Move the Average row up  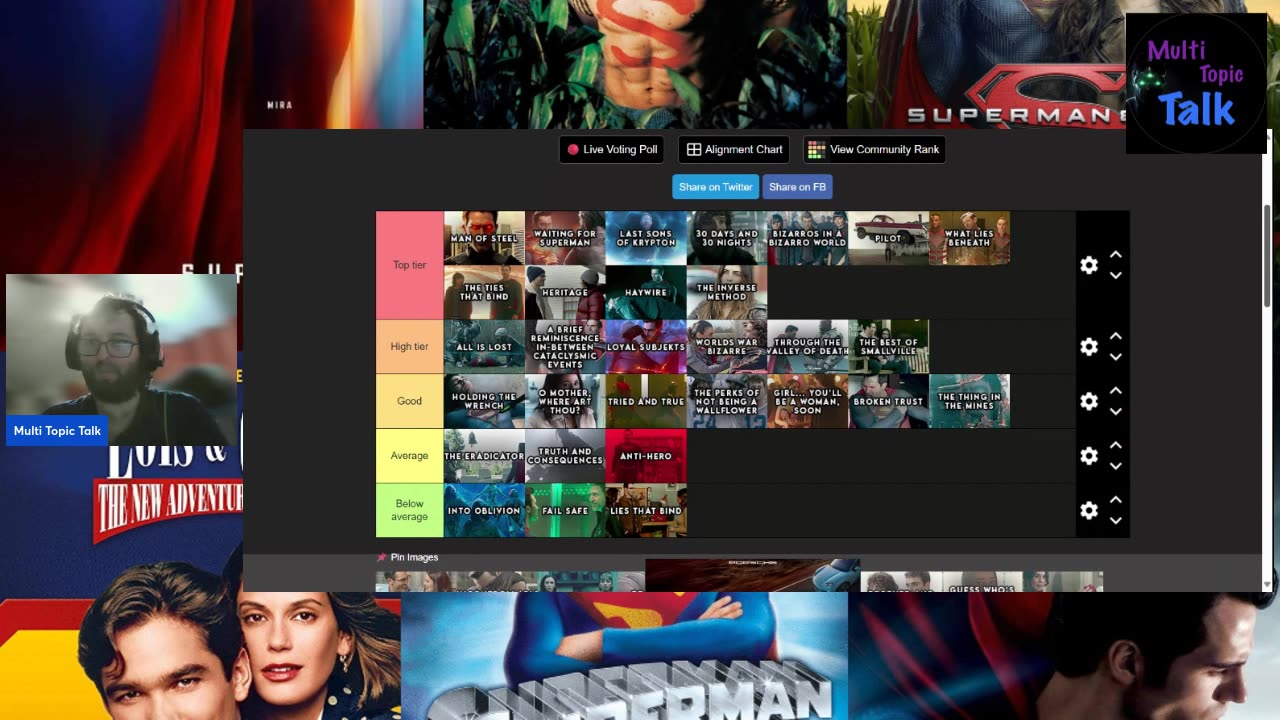coord(1116,446)
